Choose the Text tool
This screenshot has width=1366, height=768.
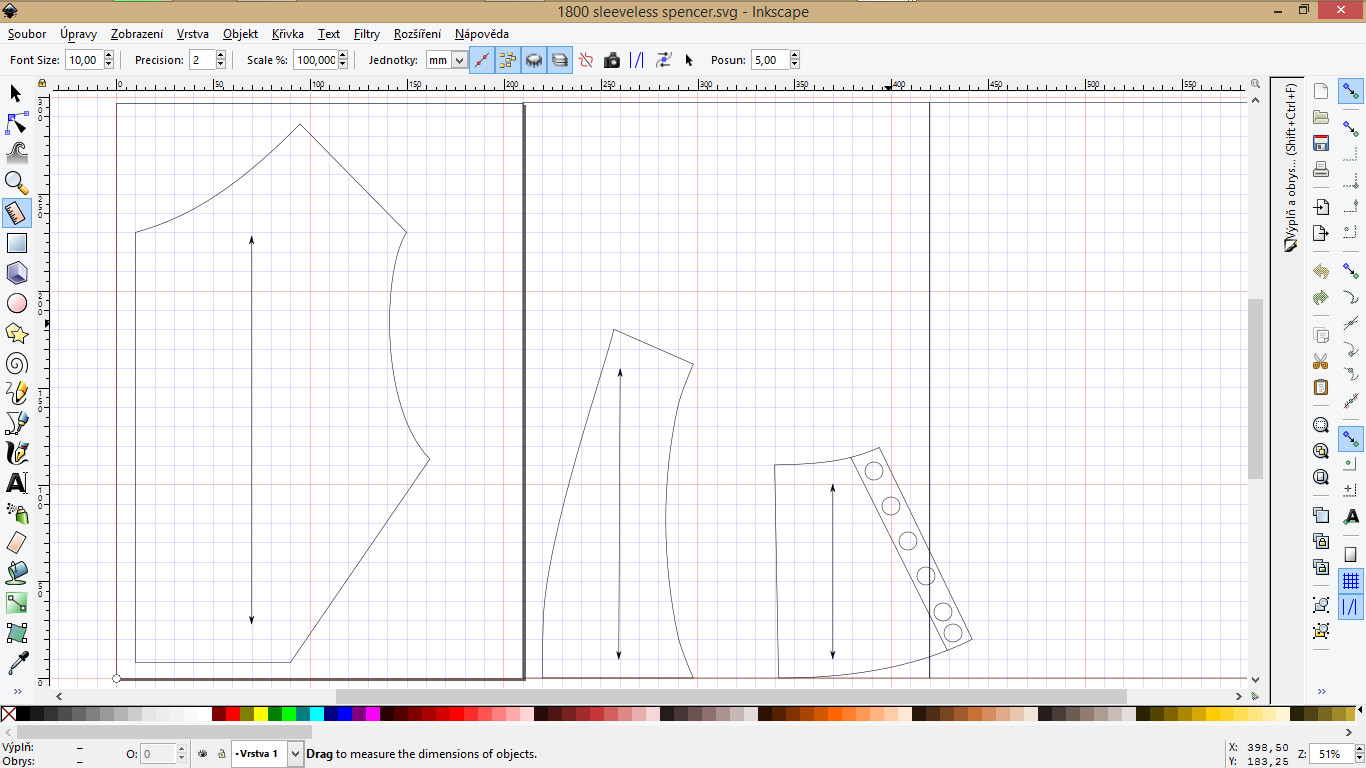pos(15,482)
